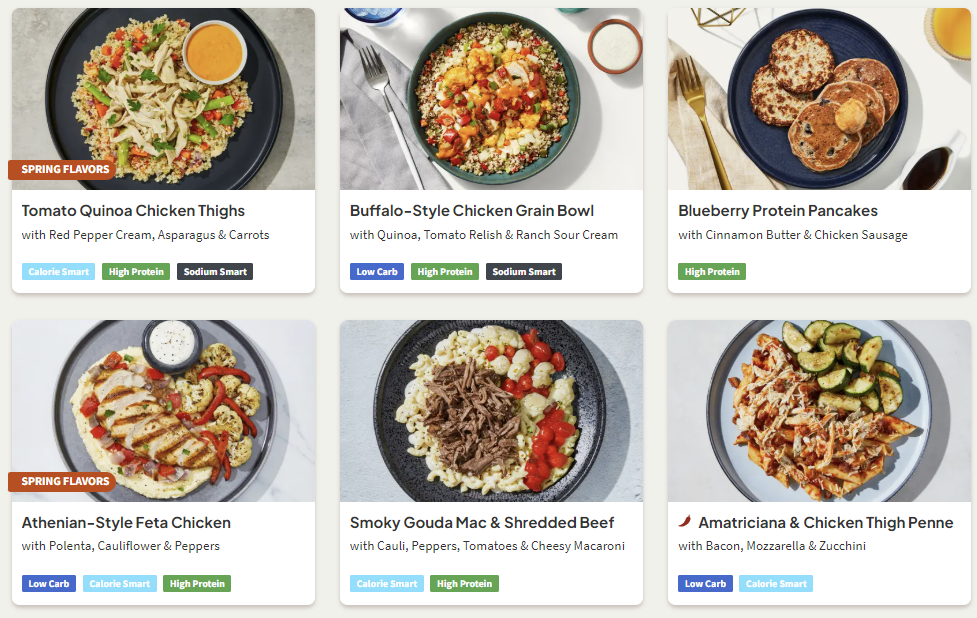Screen dimensions: 977x618
Task: Click Spring Flavors badge on Tomato Quinoa
Action: 65,170
